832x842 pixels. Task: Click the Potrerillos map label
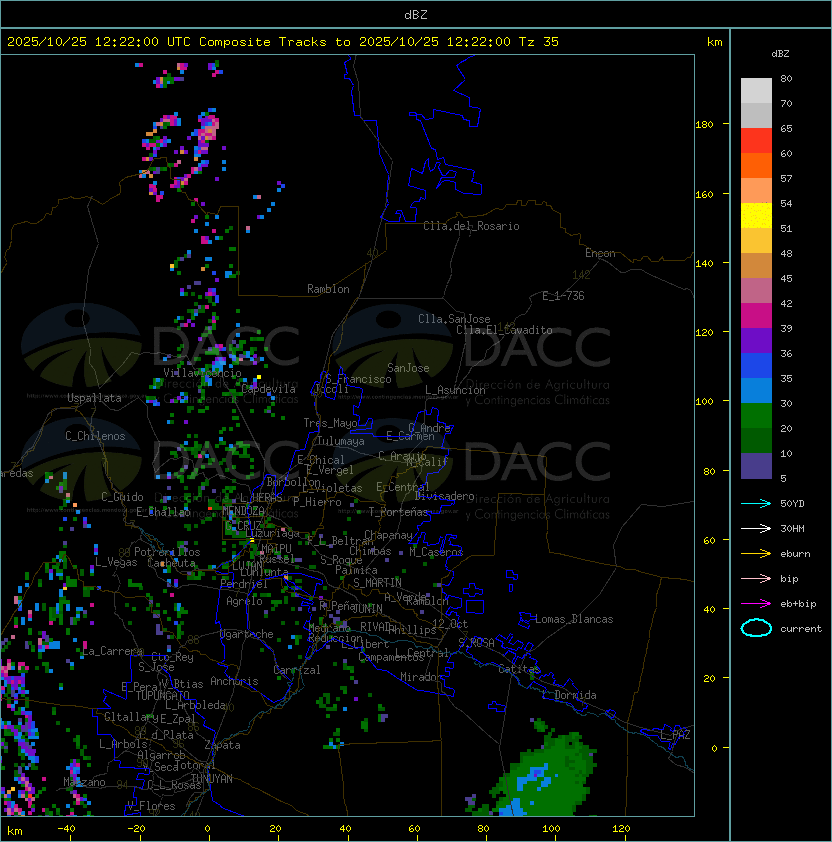[167, 552]
